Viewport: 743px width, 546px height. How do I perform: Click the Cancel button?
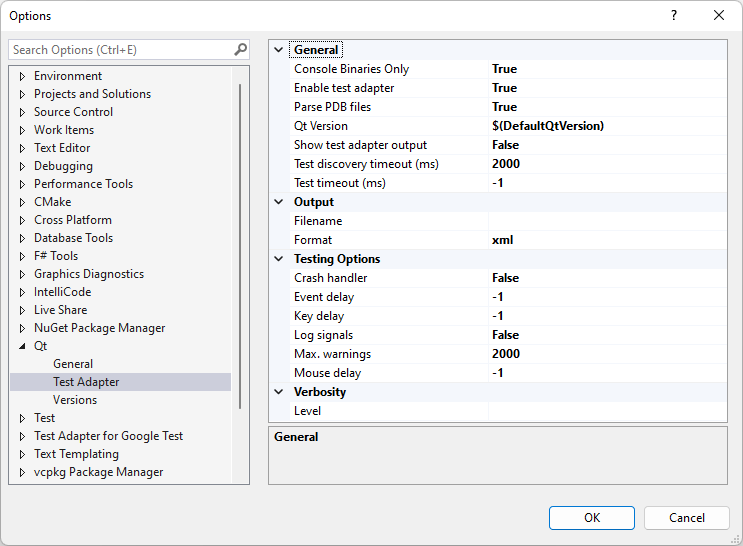(x=687, y=518)
